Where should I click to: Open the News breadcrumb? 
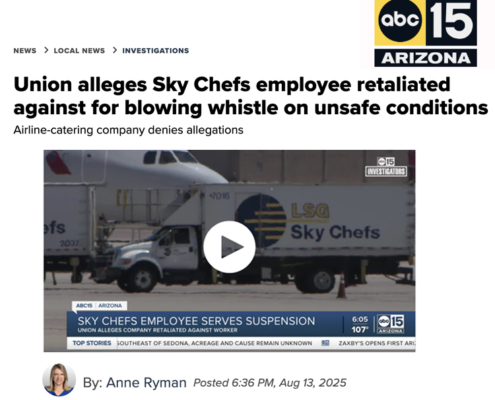25,51
